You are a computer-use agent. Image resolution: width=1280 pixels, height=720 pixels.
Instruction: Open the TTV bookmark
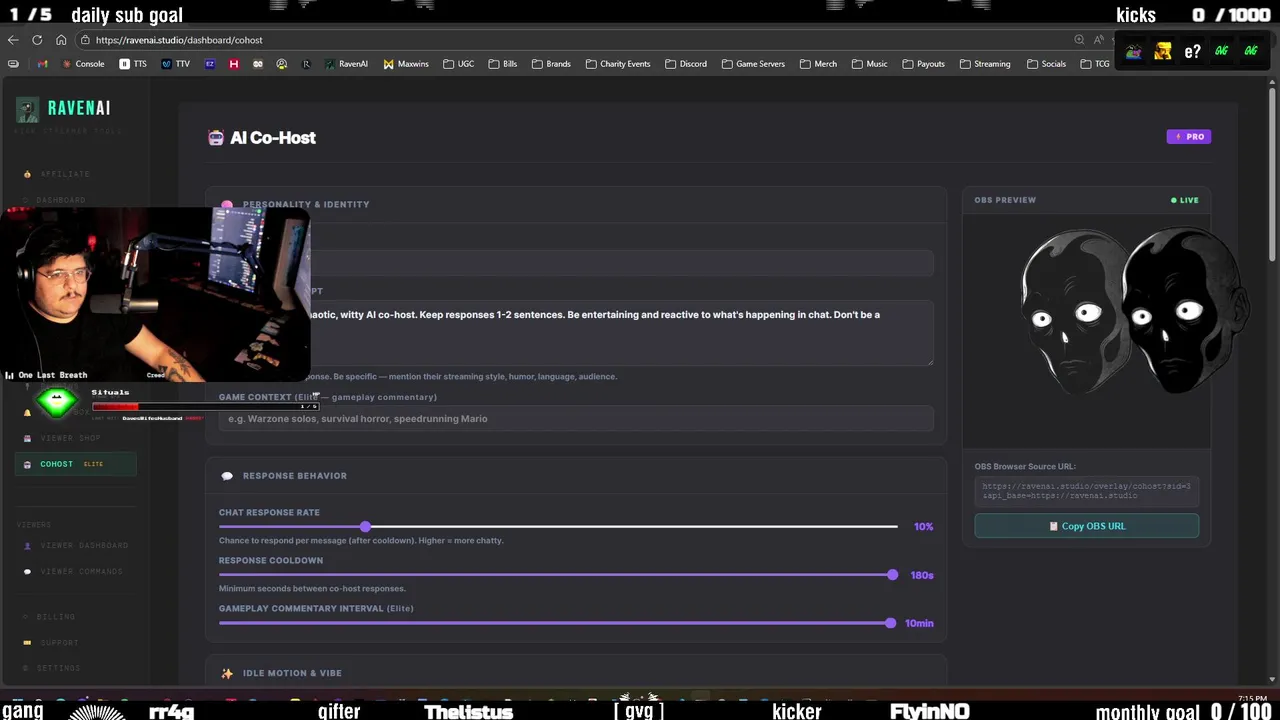click(x=176, y=64)
